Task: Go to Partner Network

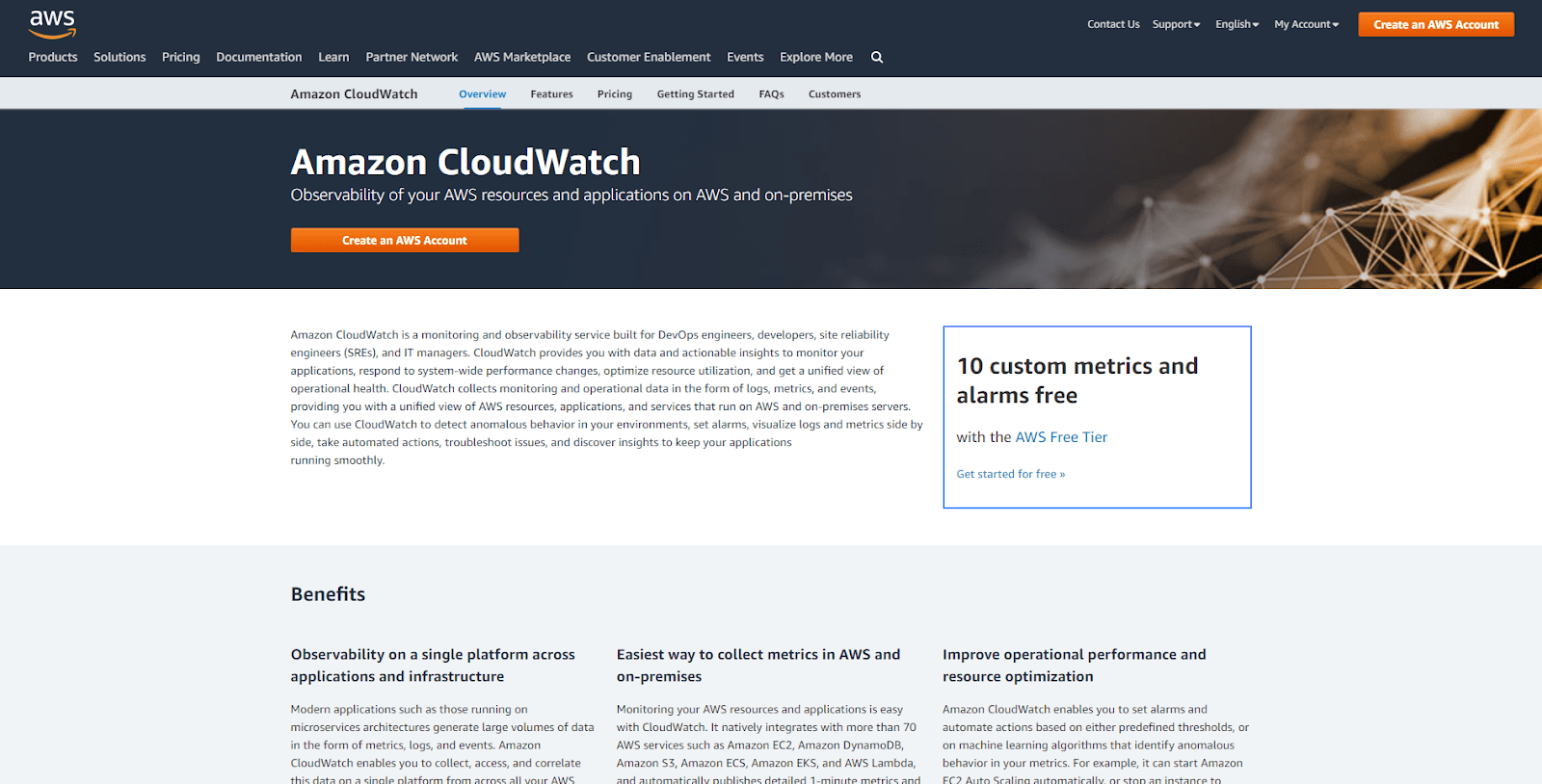Action: (x=412, y=57)
